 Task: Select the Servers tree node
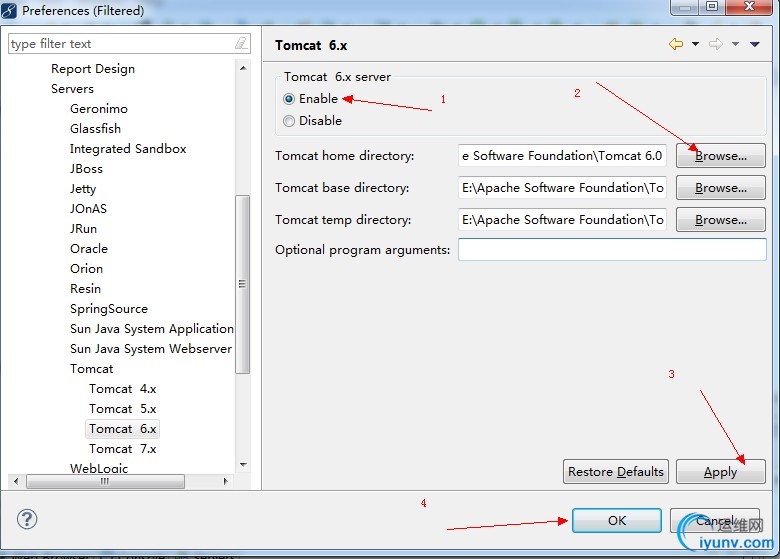[x=72, y=89]
